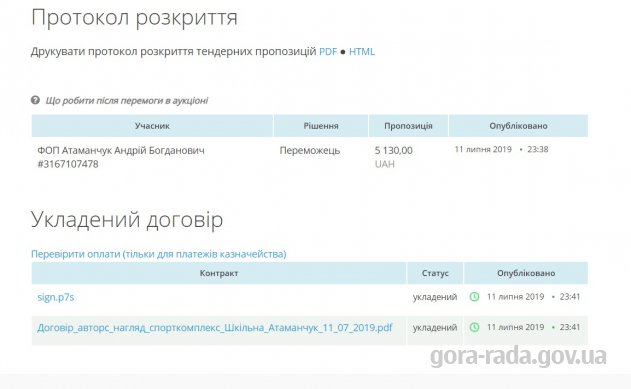
Task: Select the 'Рішення' column header
Action: [321, 126]
